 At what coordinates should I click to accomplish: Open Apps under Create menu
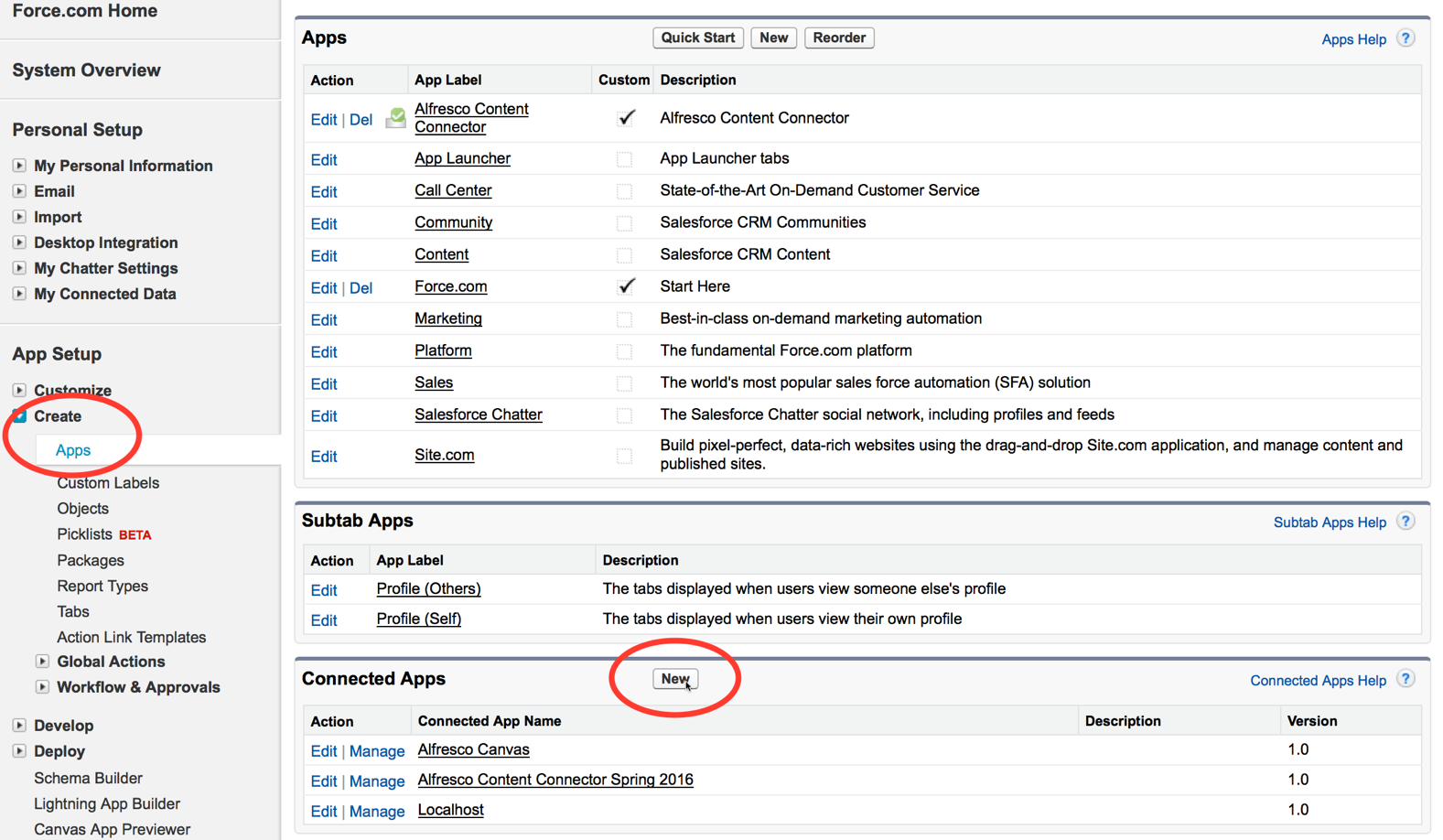point(73,450)
